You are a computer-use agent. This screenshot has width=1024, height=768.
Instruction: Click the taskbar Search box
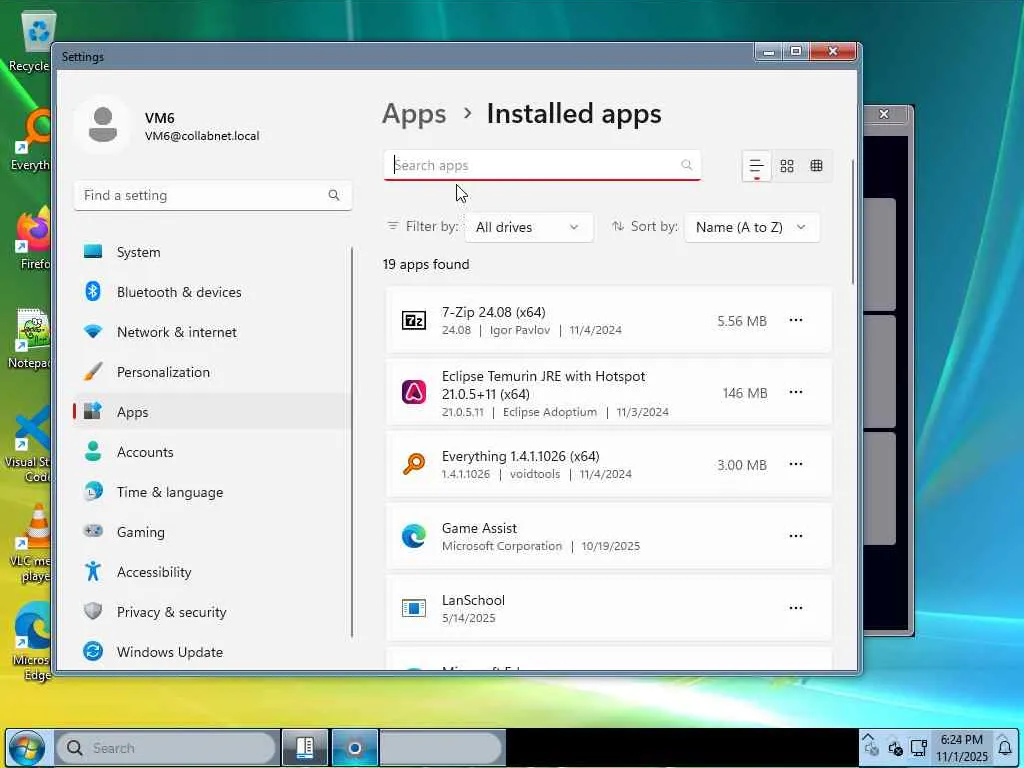(167, 748)
